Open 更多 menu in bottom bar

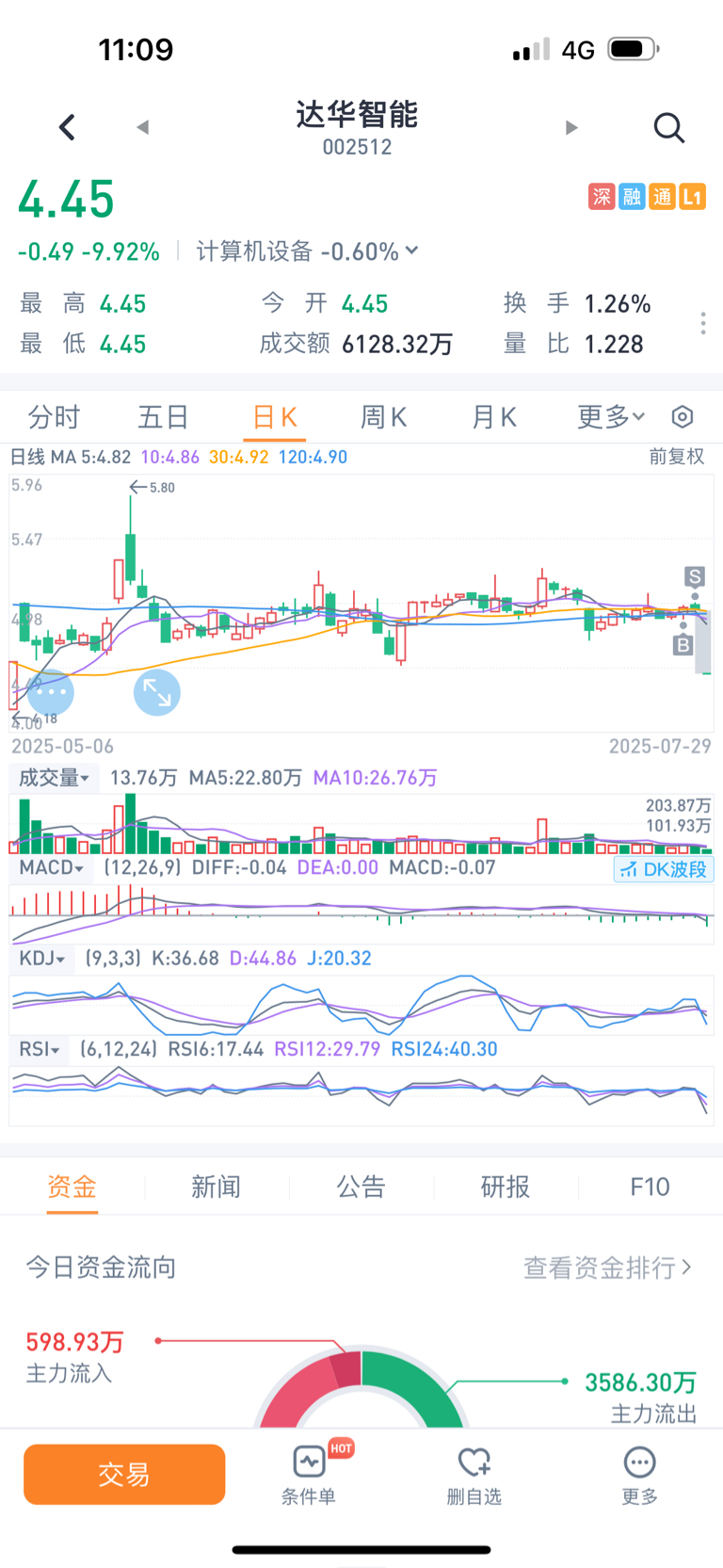(x=639, y=1475)
